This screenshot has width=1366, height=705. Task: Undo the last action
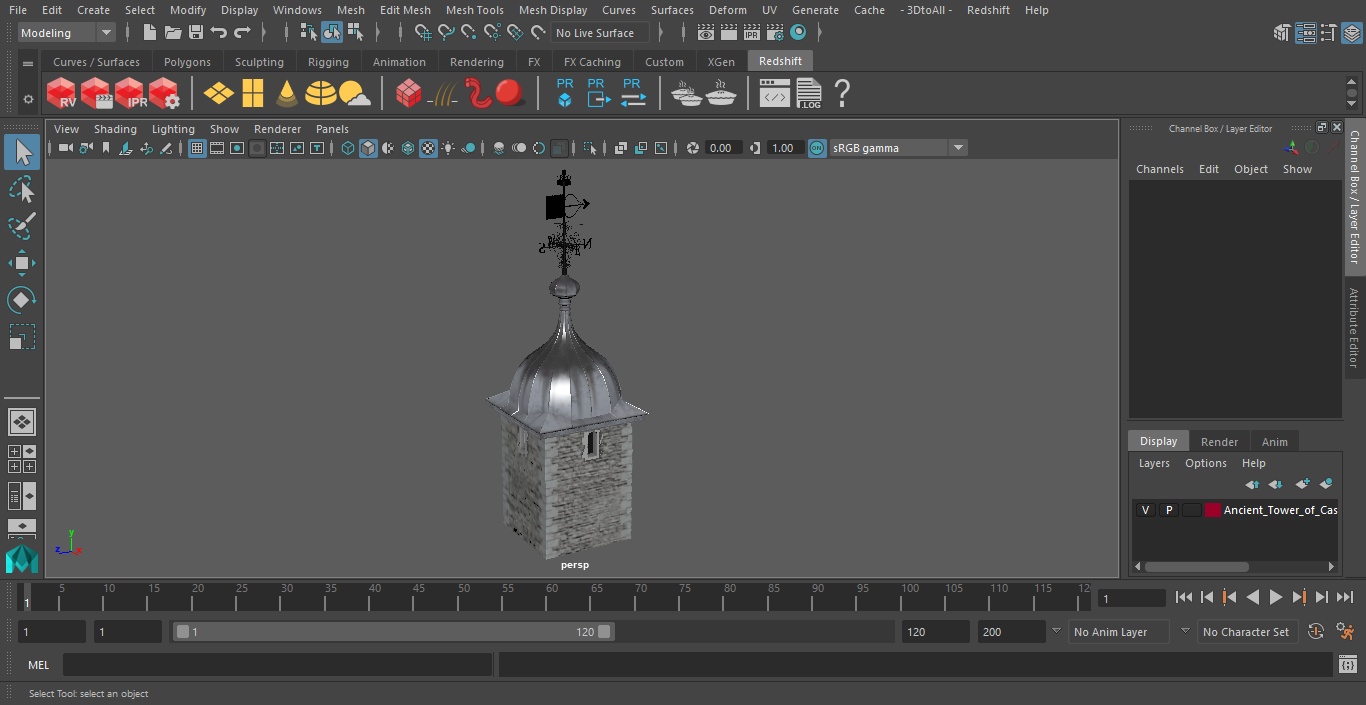pos(219,33)
